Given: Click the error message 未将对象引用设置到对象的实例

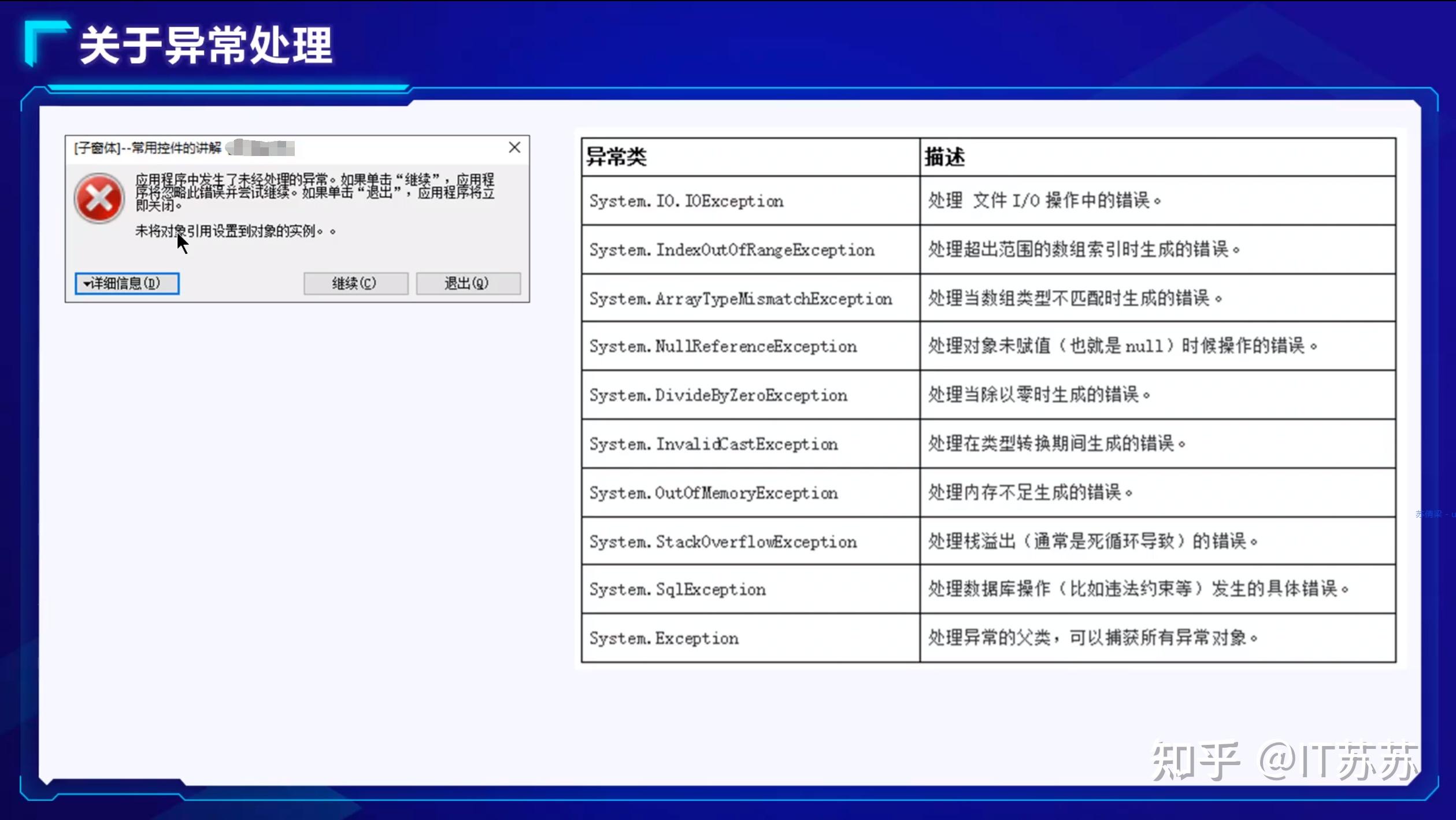Looking at the screenshot, I should pyautogui.click(x=231, y=230).
